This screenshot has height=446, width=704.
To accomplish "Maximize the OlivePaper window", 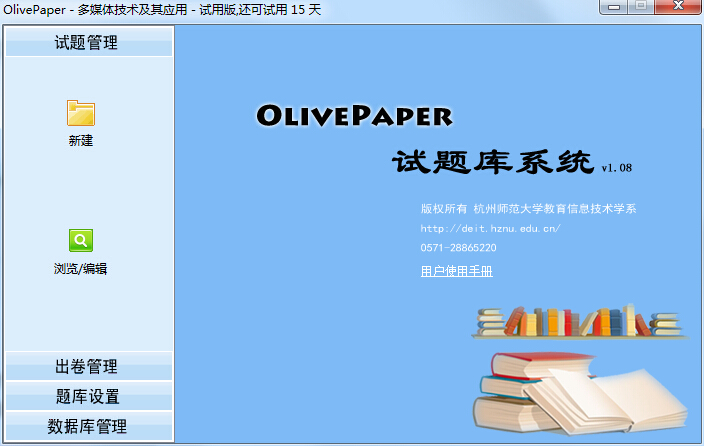I will point(641,6).
